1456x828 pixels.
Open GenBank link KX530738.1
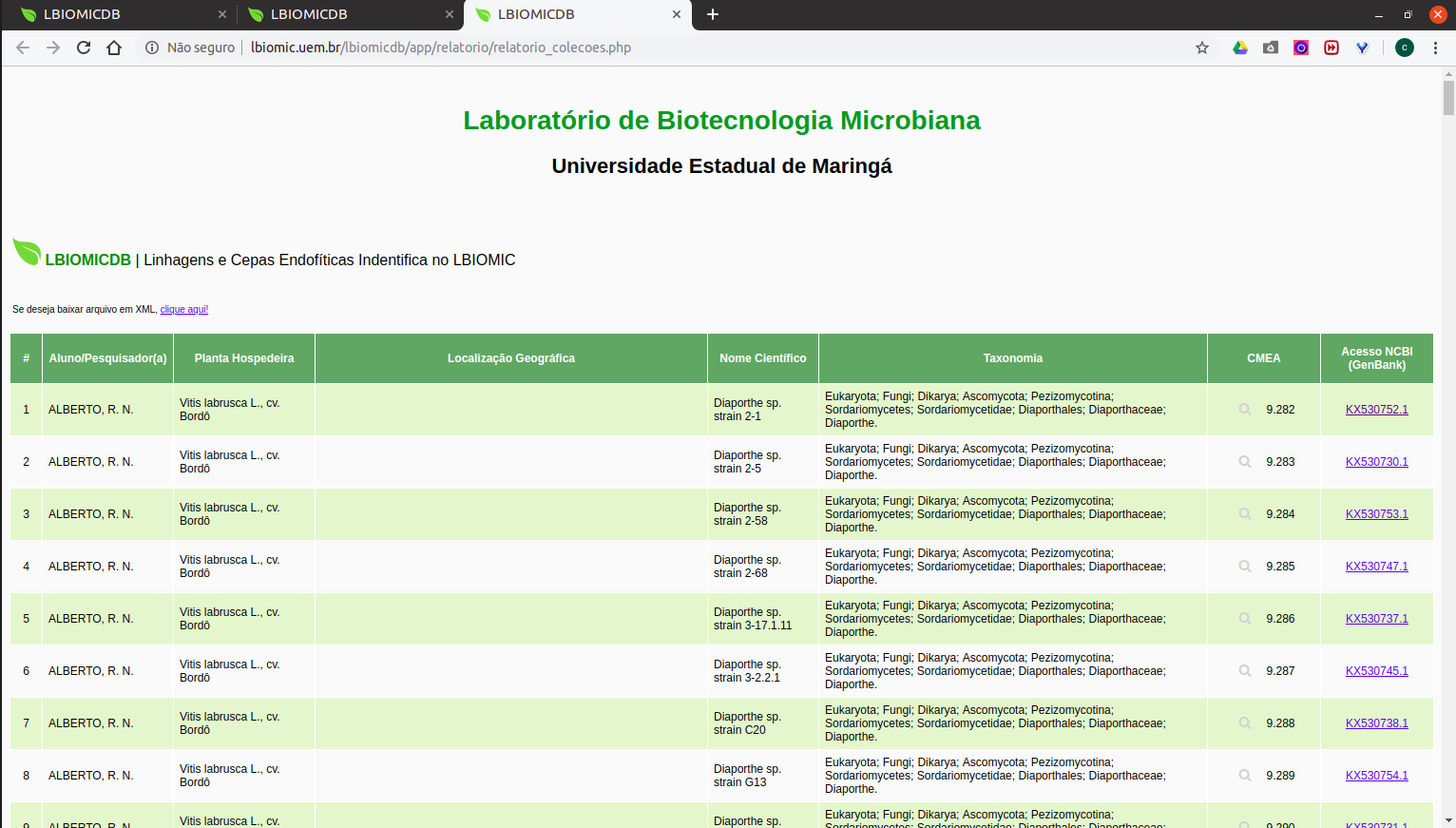(x=1377, y=723)
